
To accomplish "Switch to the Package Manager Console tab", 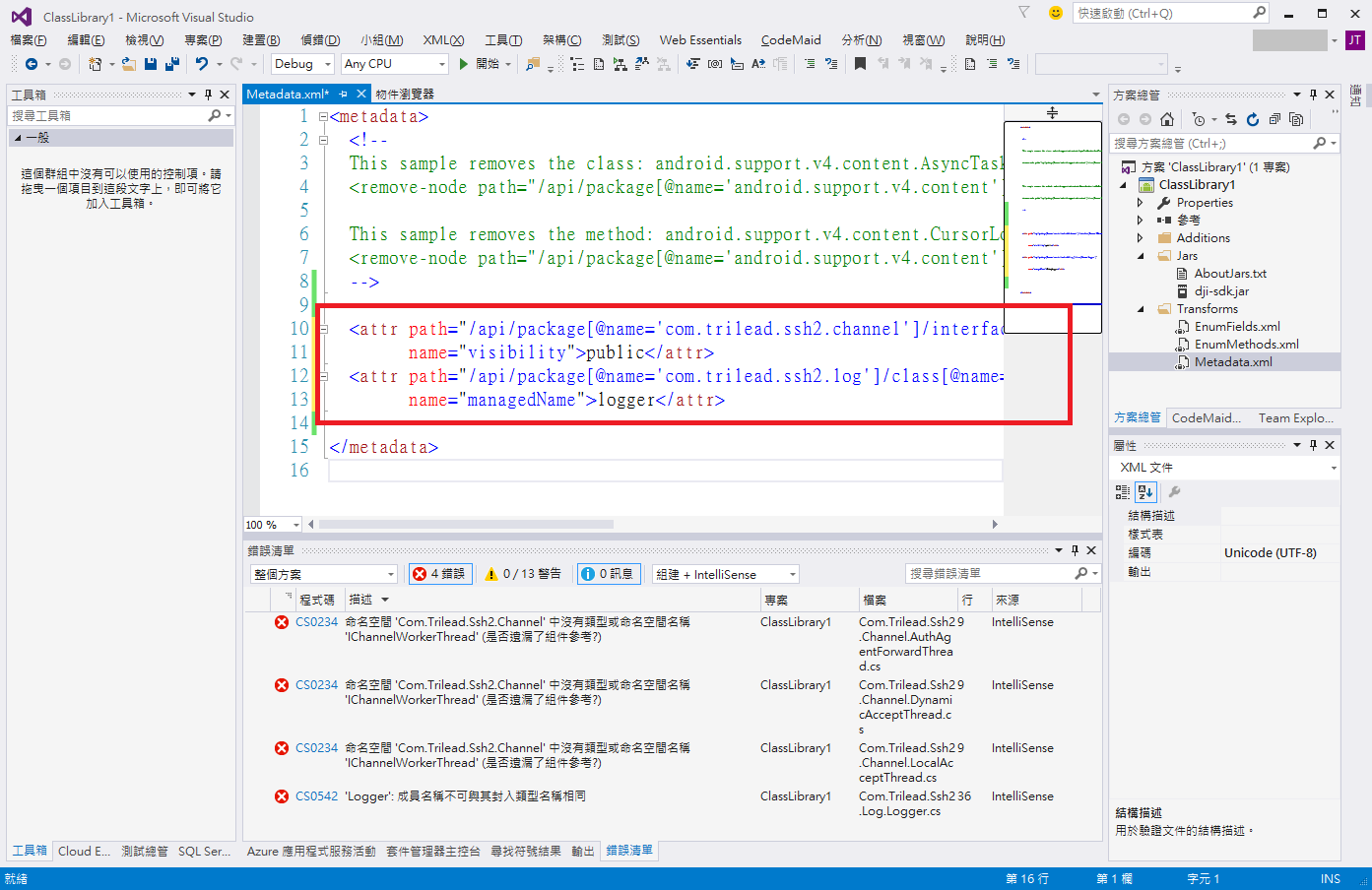I will (x=433, y=852).
